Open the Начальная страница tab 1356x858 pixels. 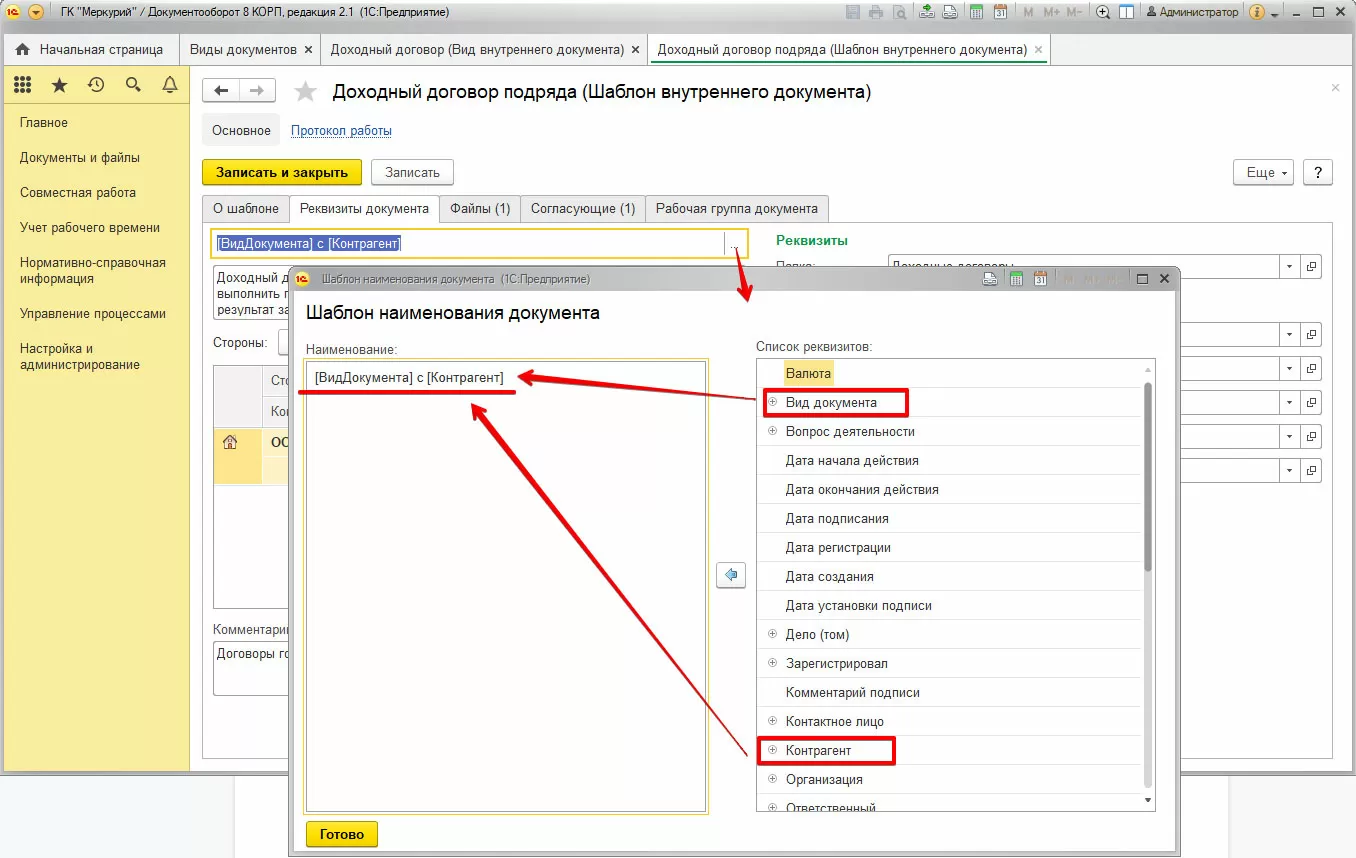click(90, 49)
